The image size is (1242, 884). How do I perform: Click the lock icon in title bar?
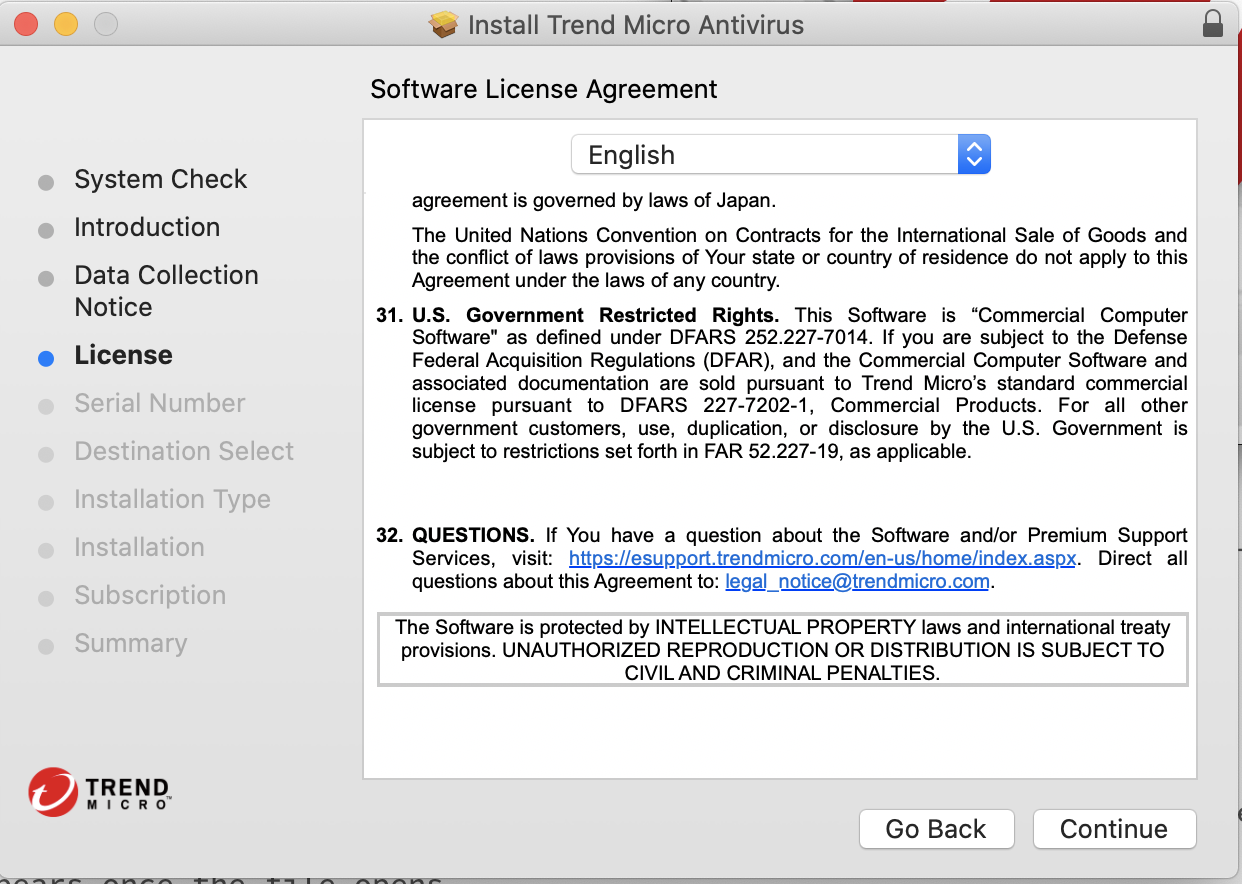(1213, 24)
